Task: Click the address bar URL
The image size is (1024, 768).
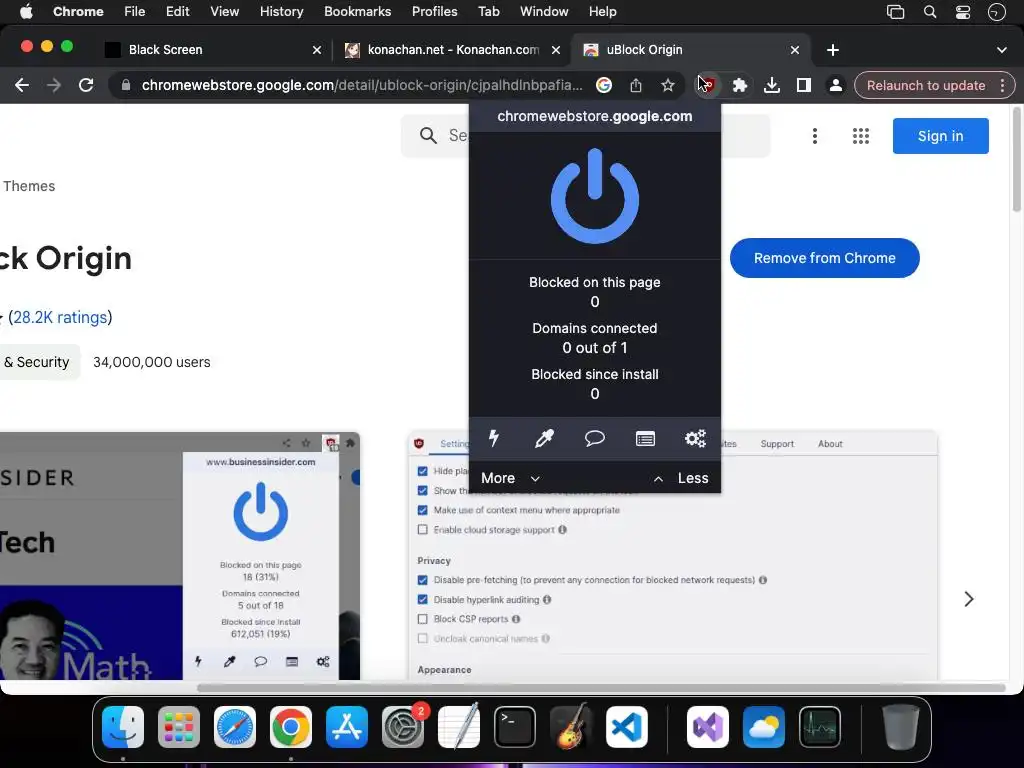Action: tap(362, 85)
